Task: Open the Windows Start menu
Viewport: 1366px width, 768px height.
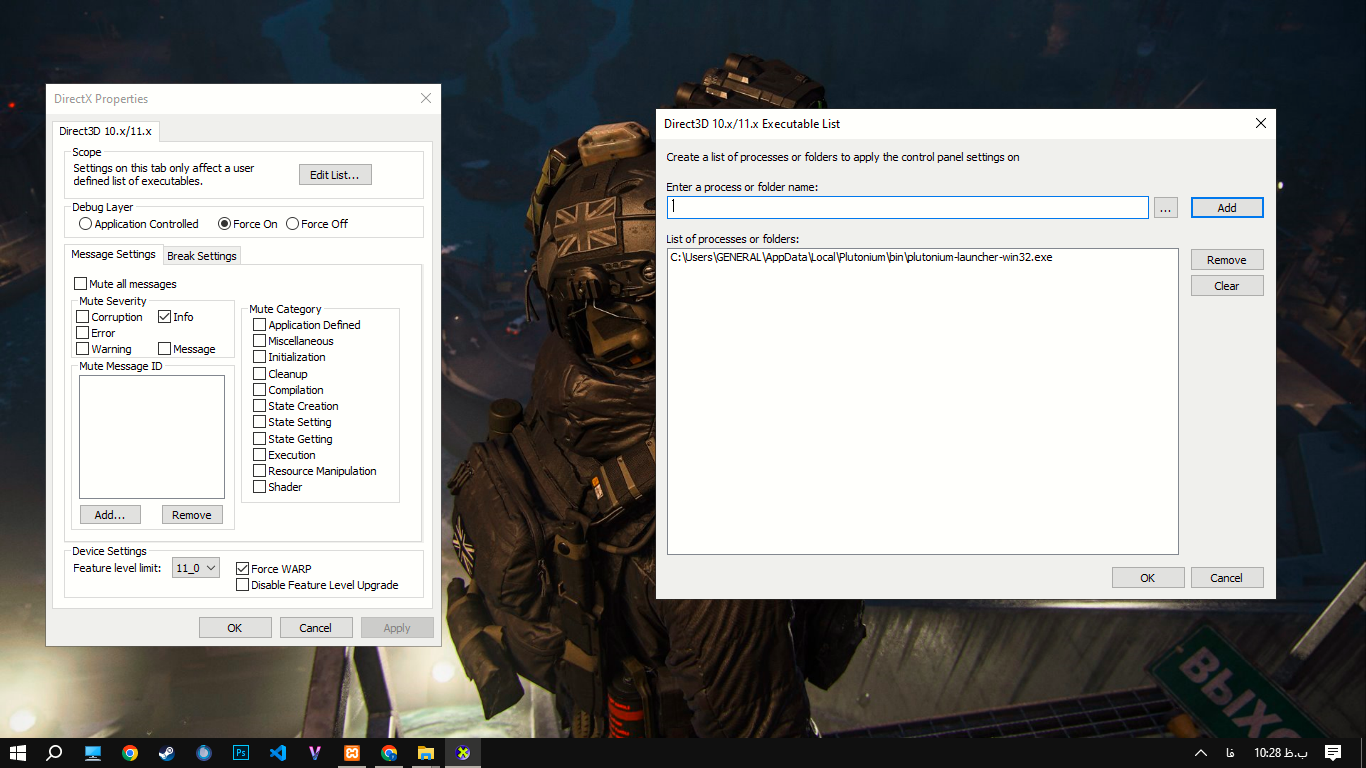Action: tap(18, 753)
